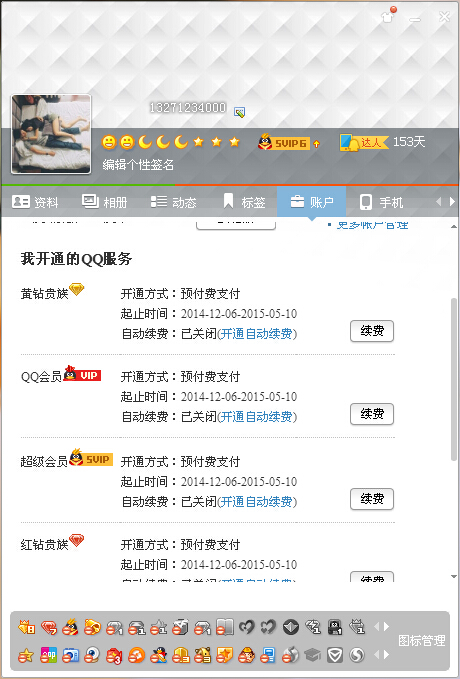Show previous icons in top icon row
The width and height of the screenshot is (460, 679).
(376, 627)
